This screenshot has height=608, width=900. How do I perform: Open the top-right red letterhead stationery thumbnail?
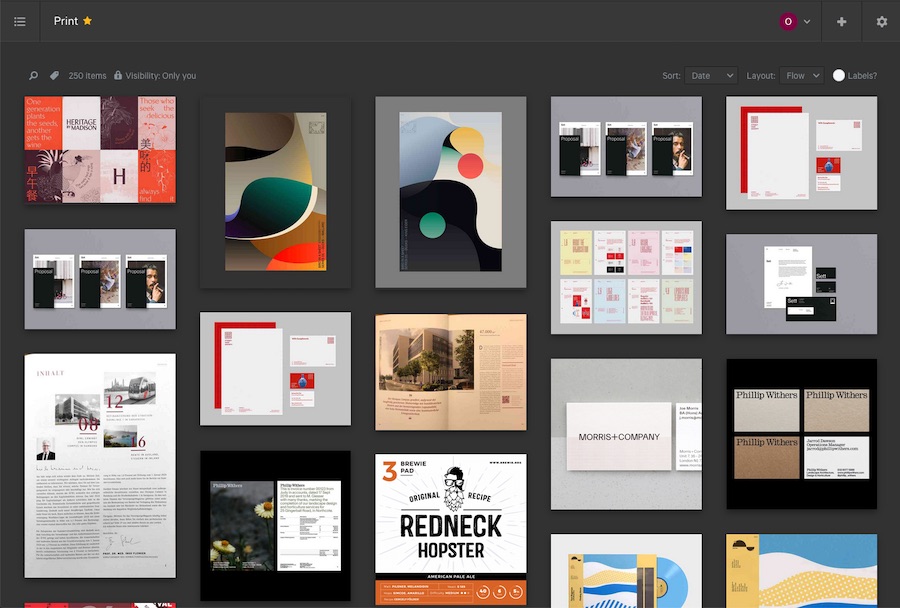801,153
